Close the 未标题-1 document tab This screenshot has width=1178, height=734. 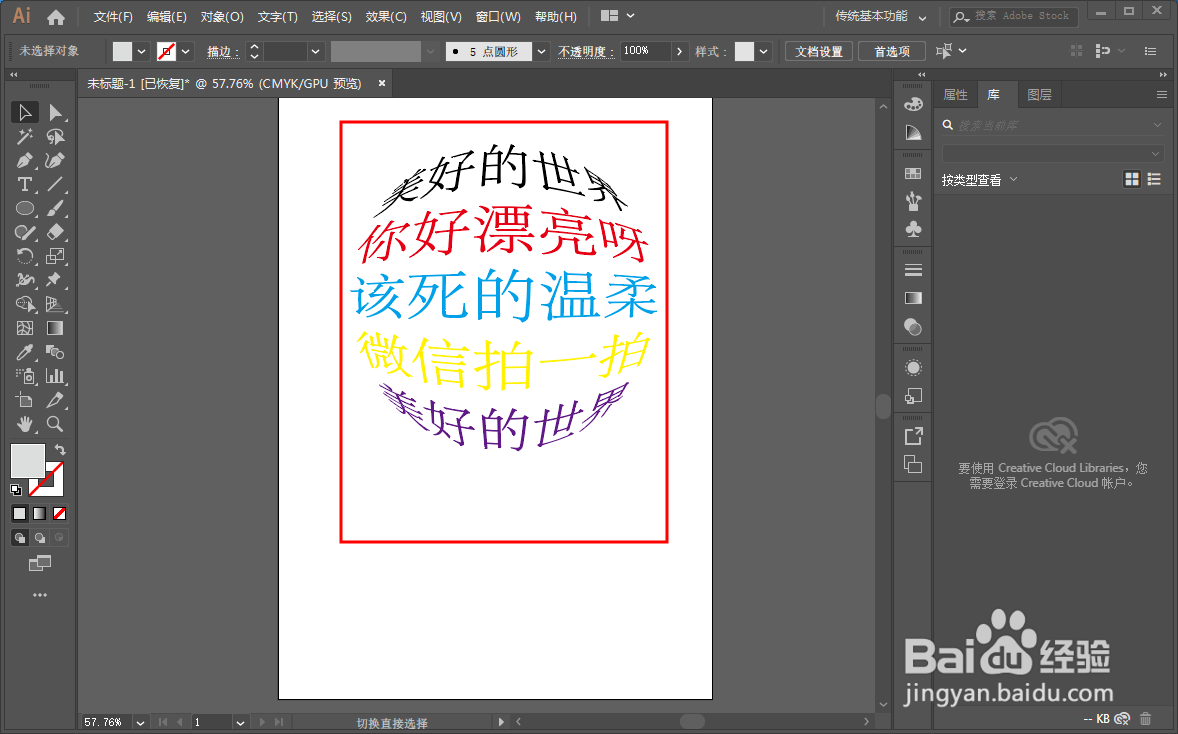[x=382, y=83]
